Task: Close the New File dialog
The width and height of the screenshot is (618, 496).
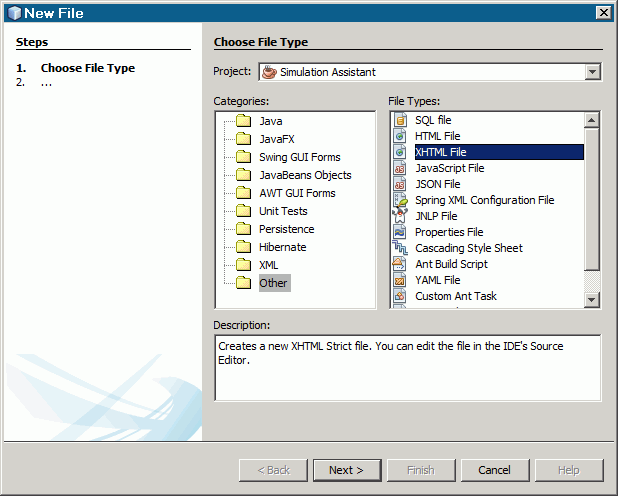Action: coord(603,13)
